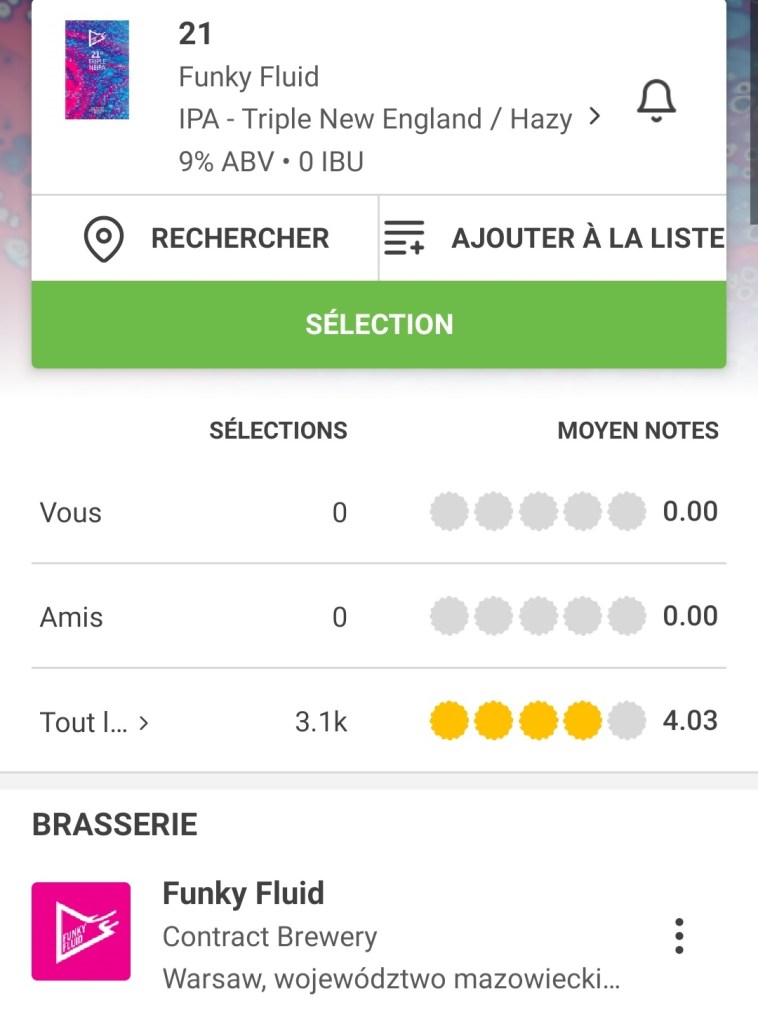Open the three-dot brewery options menu
This screenshot has height=1024, width=758.
point(679,935)
